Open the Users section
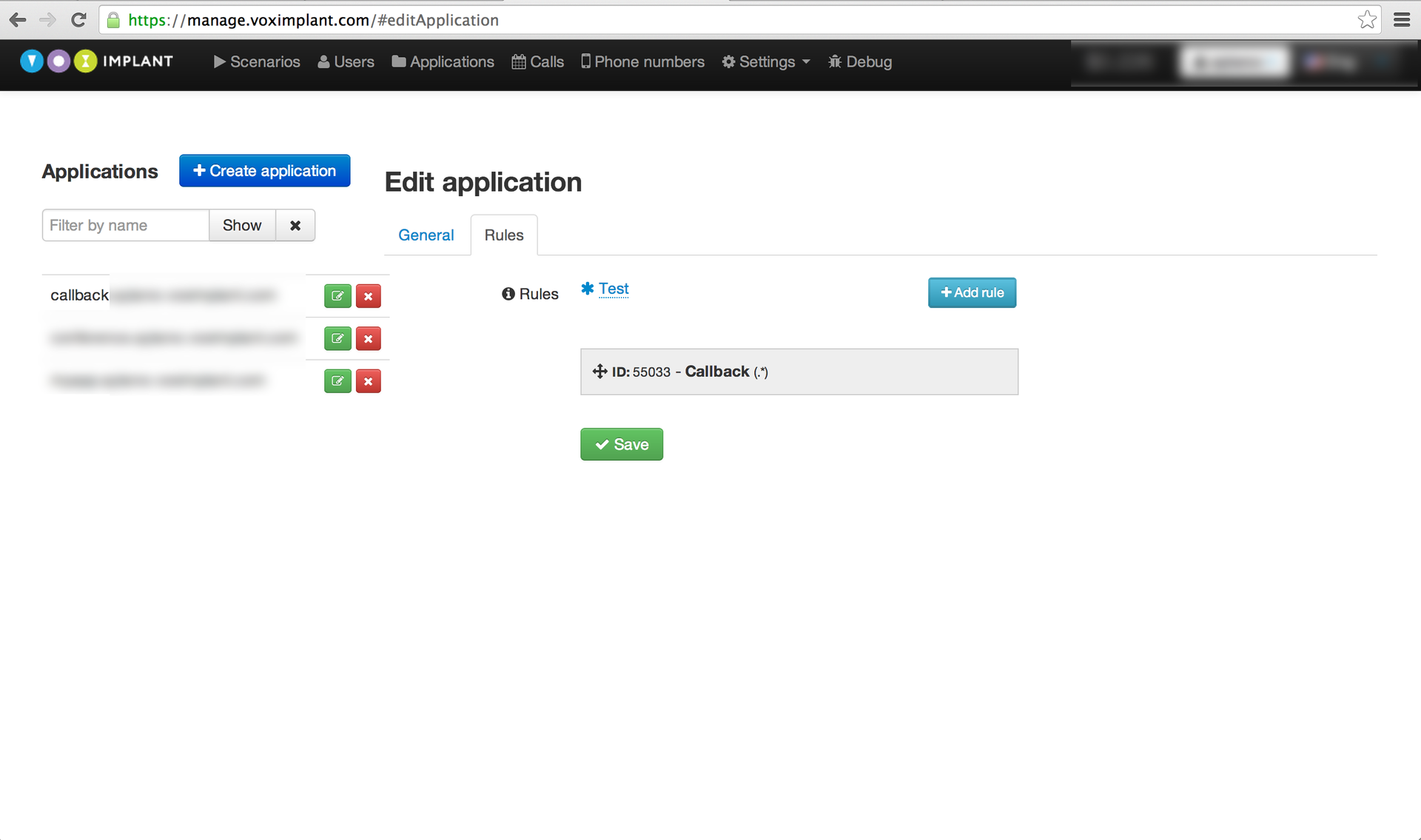Image resolution: width=1421 pixels, height=840 pixels. point(346,62)
